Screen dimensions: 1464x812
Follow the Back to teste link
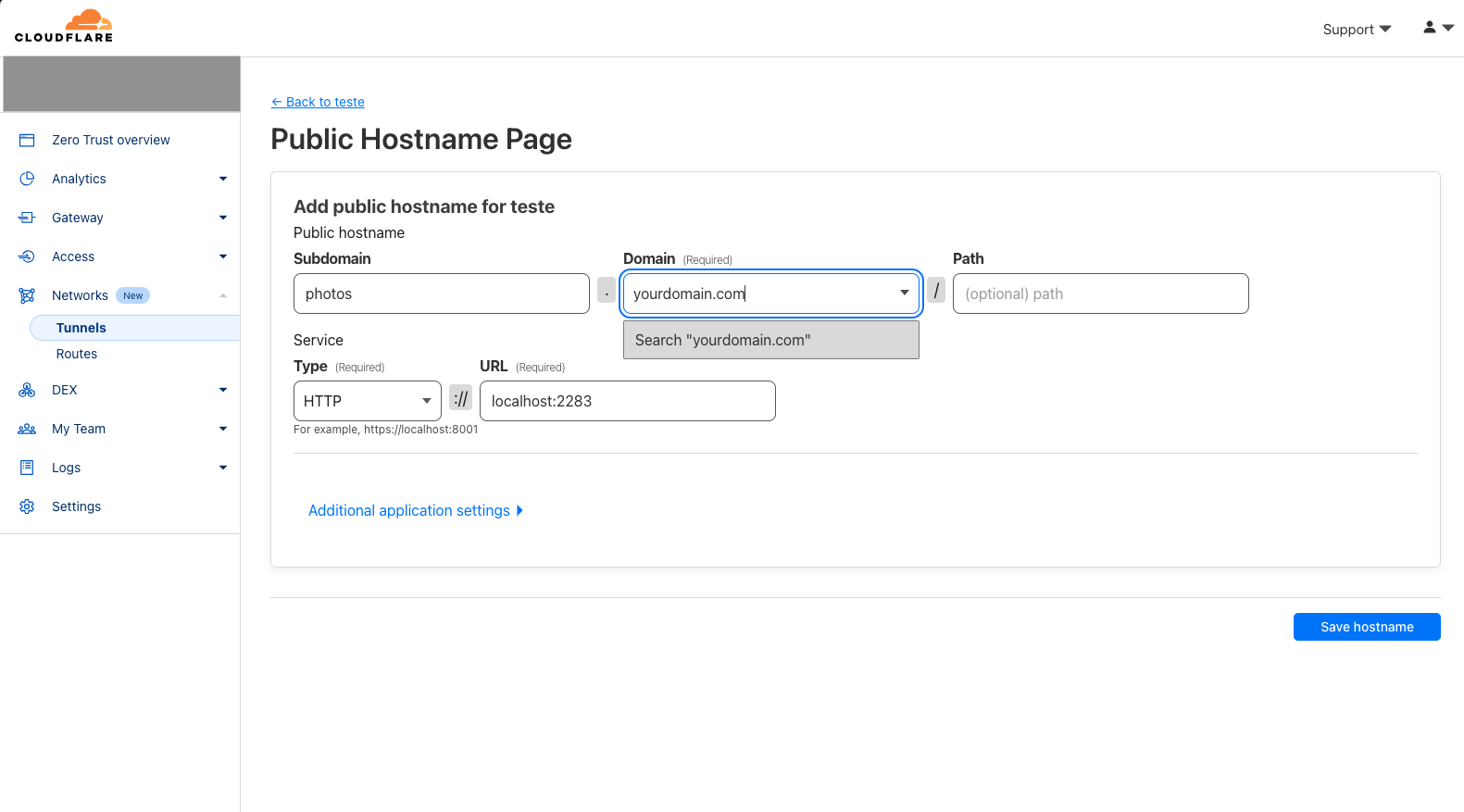pyautogui.click(x=318, y=102)
